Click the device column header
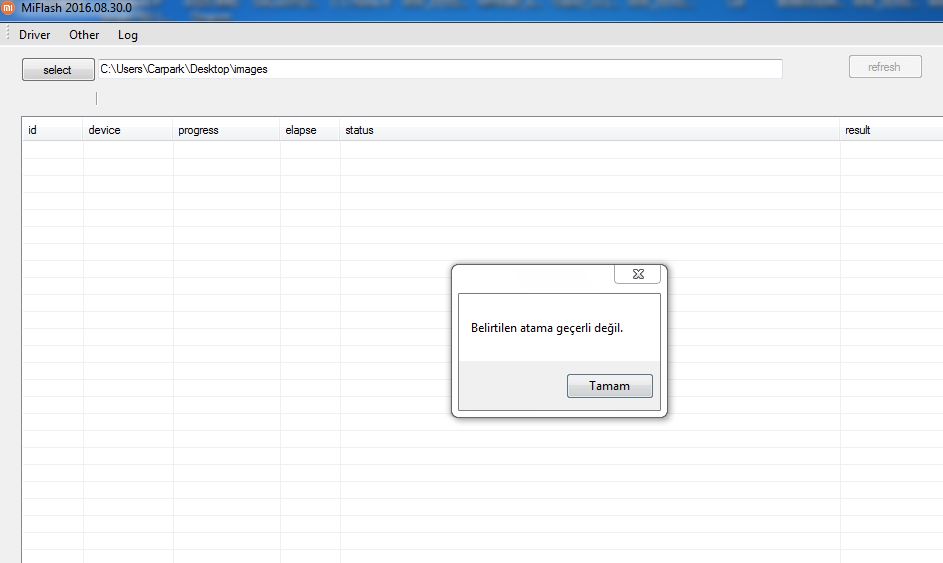The height and width of the screenshot is (563, 943). tap(127, 130)
